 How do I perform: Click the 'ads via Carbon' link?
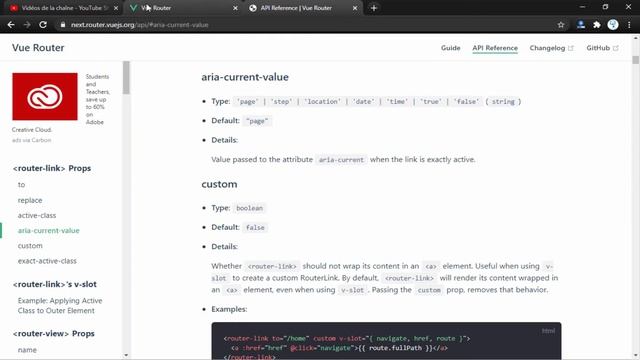[31, 140]
